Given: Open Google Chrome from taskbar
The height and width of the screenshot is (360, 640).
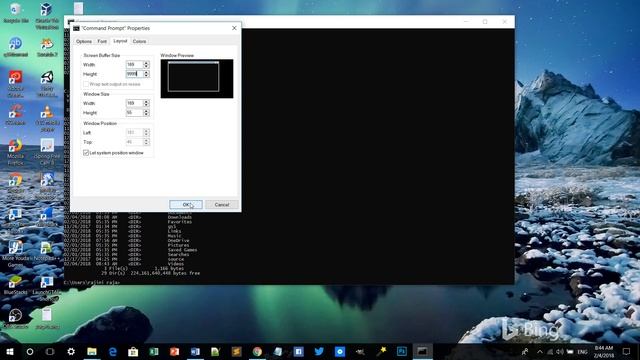Looking at the screenshot, I should click(x=257, y=351).
